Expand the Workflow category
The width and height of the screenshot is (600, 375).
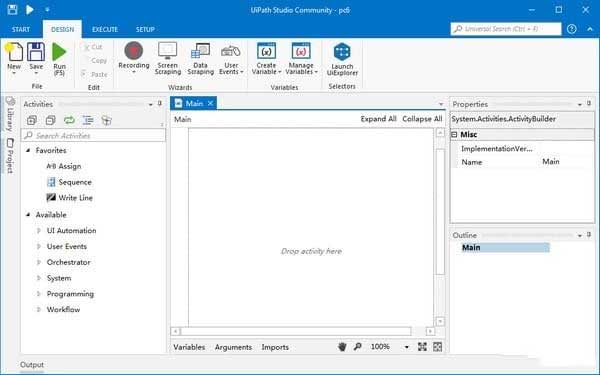[39, 309]
